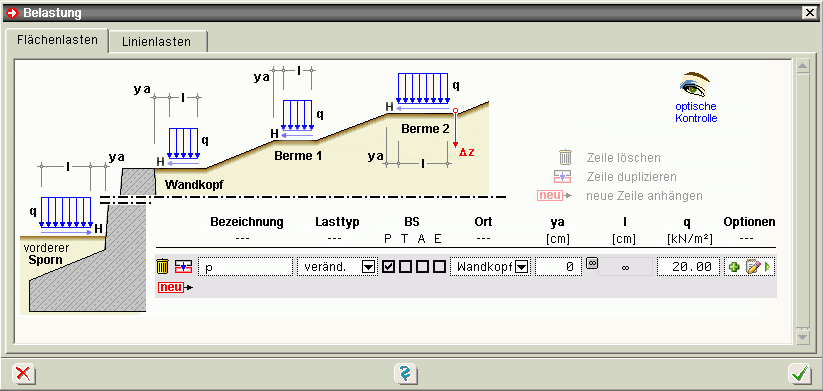Viewport: 823px width, 391px height.
Task: Delete row p with trash can icon
Action: [163, 267]
